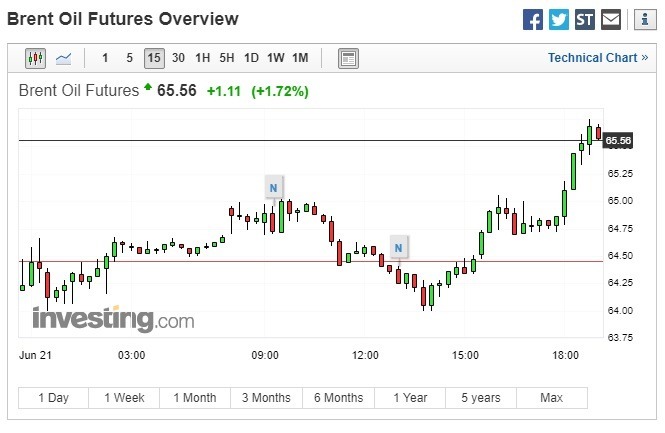This screenshot has width=665, height=433.
Task: Show the 1 Month range
Action: [x=195, y=398]
